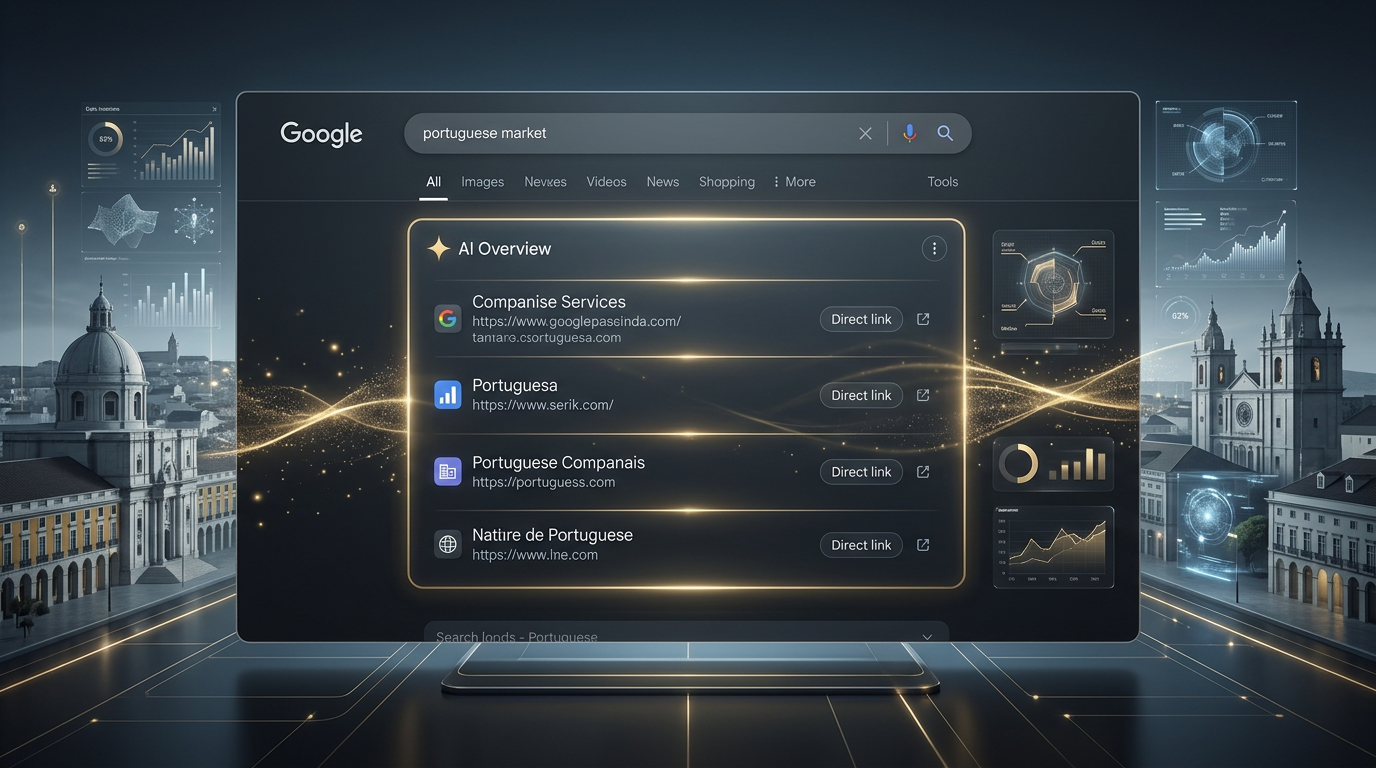The width and height of the screenshot is (1376, 768).
Task: Clear the search box with the X icon
Action: (x=865, y=133)
